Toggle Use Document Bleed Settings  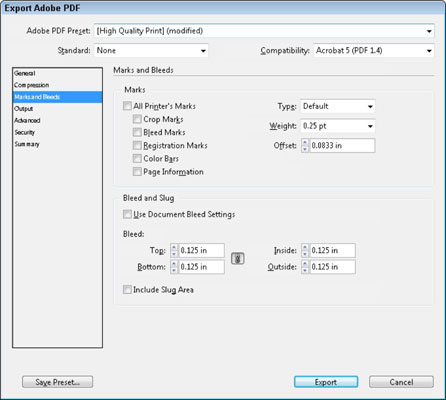[127, 214]
